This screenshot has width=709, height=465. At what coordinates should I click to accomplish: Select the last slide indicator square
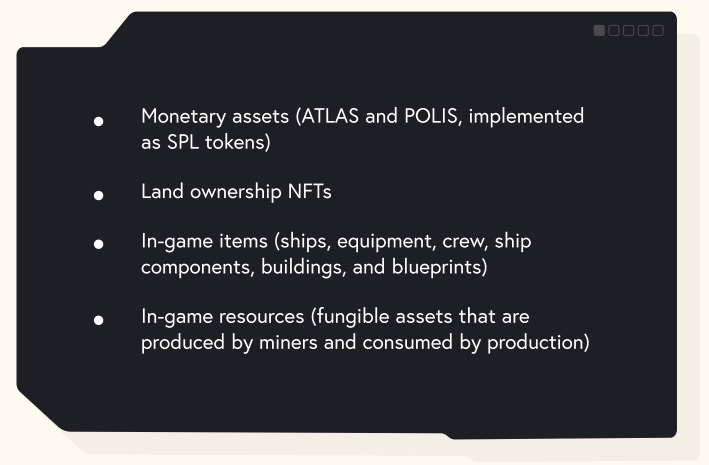tap(657, 31)
